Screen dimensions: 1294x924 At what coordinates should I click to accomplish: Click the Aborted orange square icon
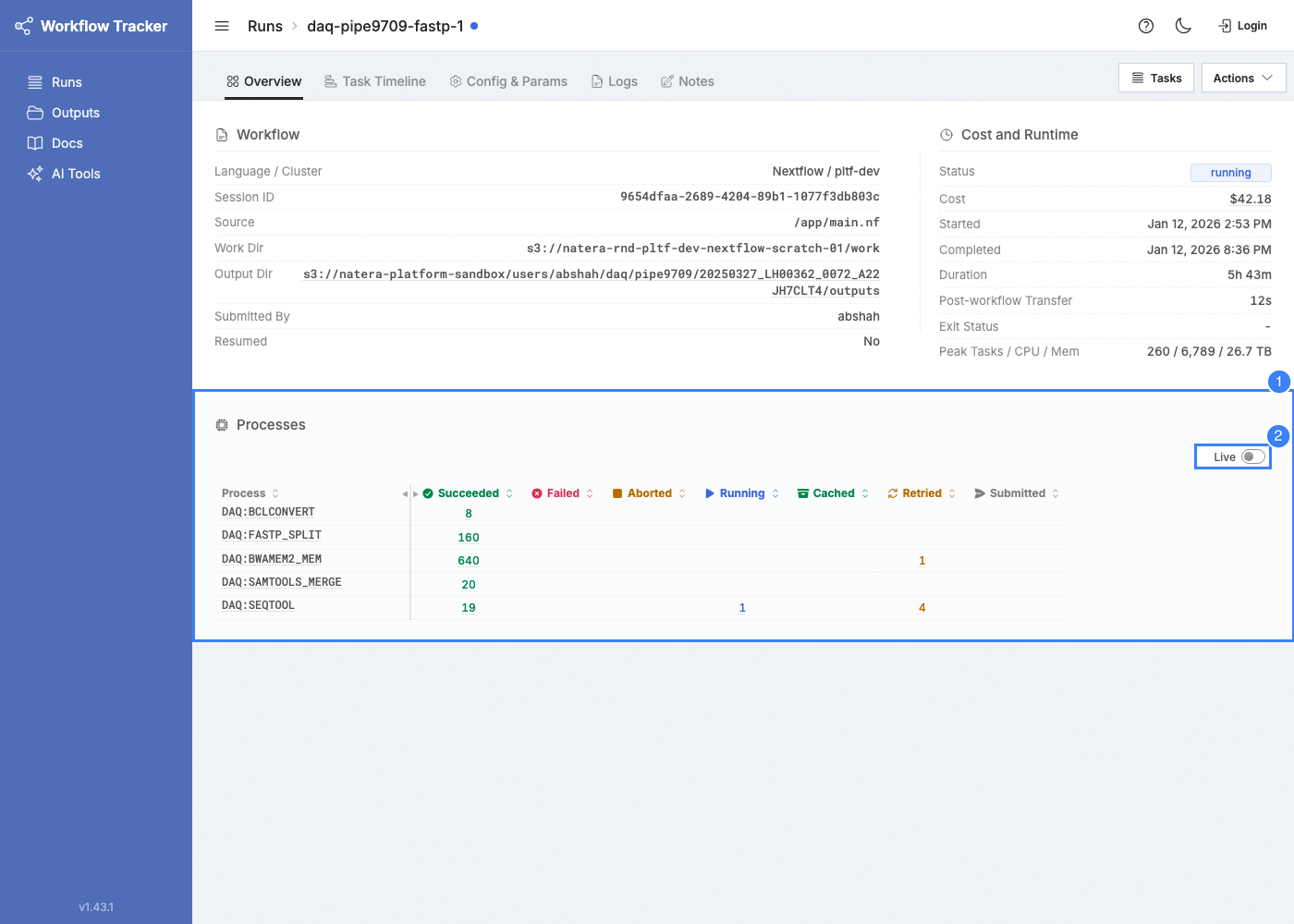[617, 493]
